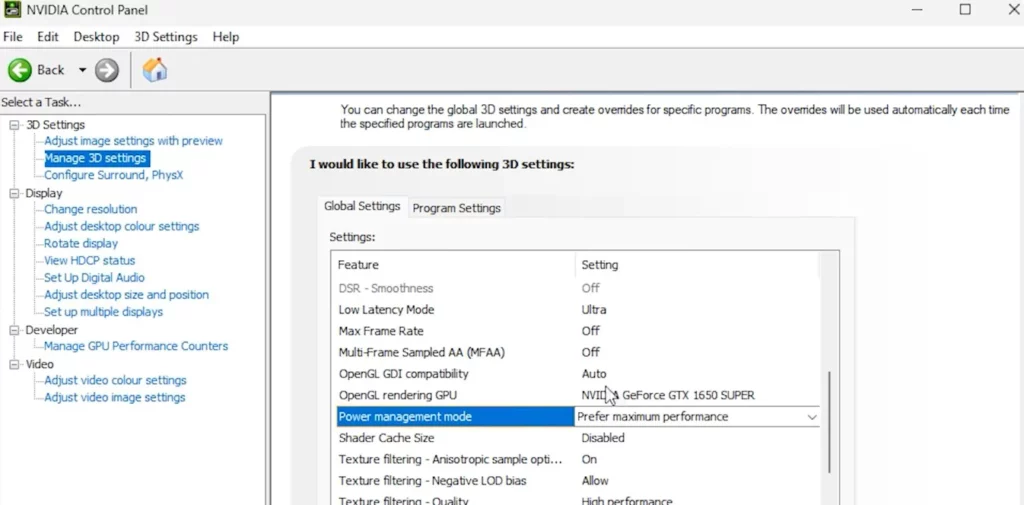Open Manage GPU Performance Counters
Screen dimensions: 1024x505
pos(136,346)
